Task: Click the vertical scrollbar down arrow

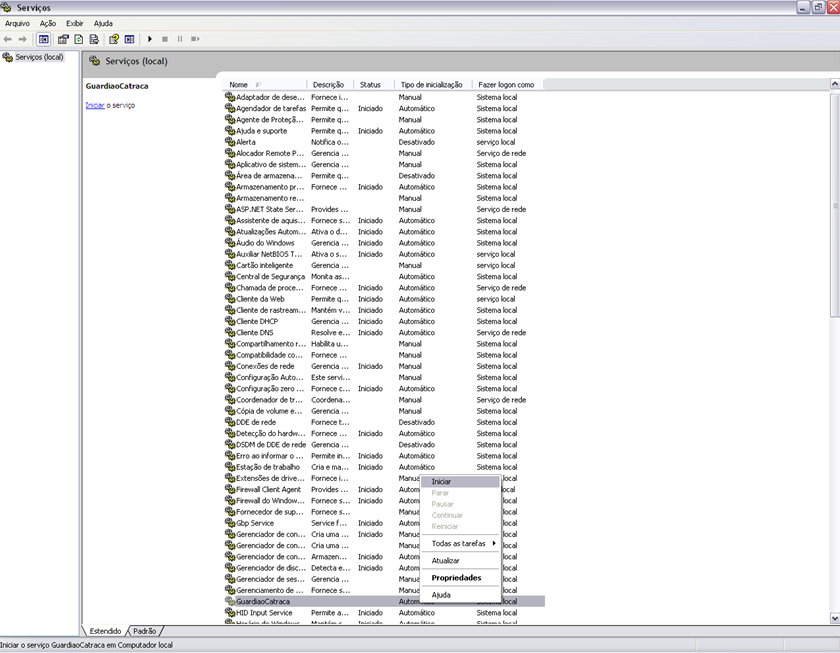Action: [835, 618]
